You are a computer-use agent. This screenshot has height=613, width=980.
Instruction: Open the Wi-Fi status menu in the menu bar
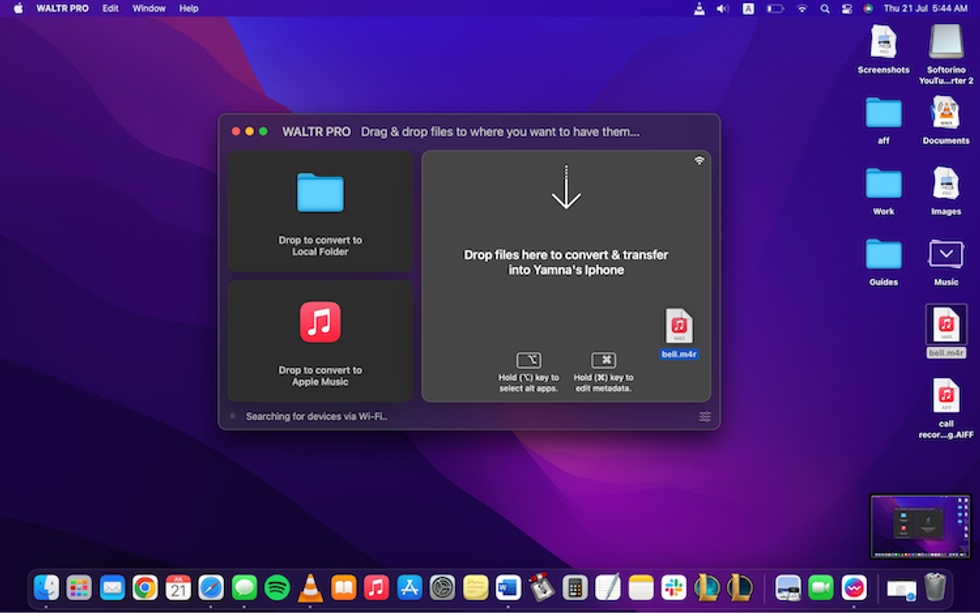[x=801, y=8]
